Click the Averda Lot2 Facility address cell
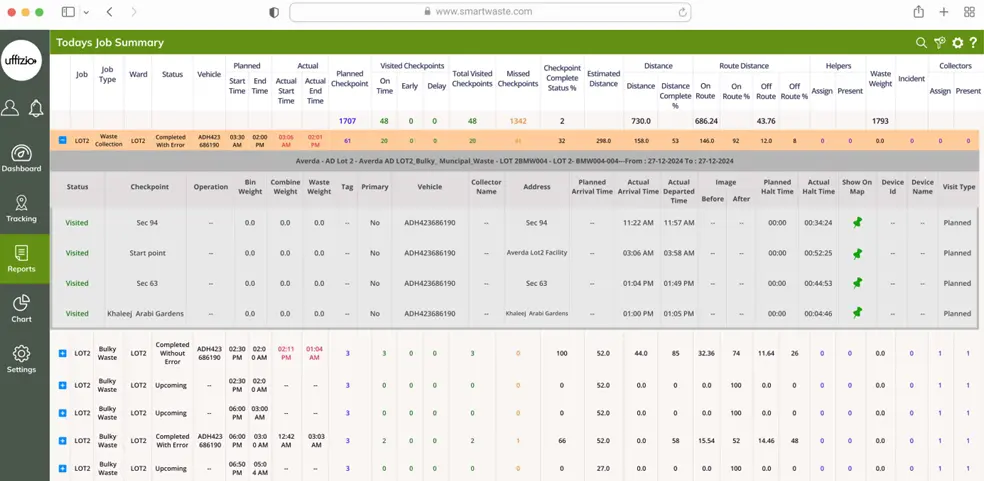984x481 pixels. coord(537,253)
